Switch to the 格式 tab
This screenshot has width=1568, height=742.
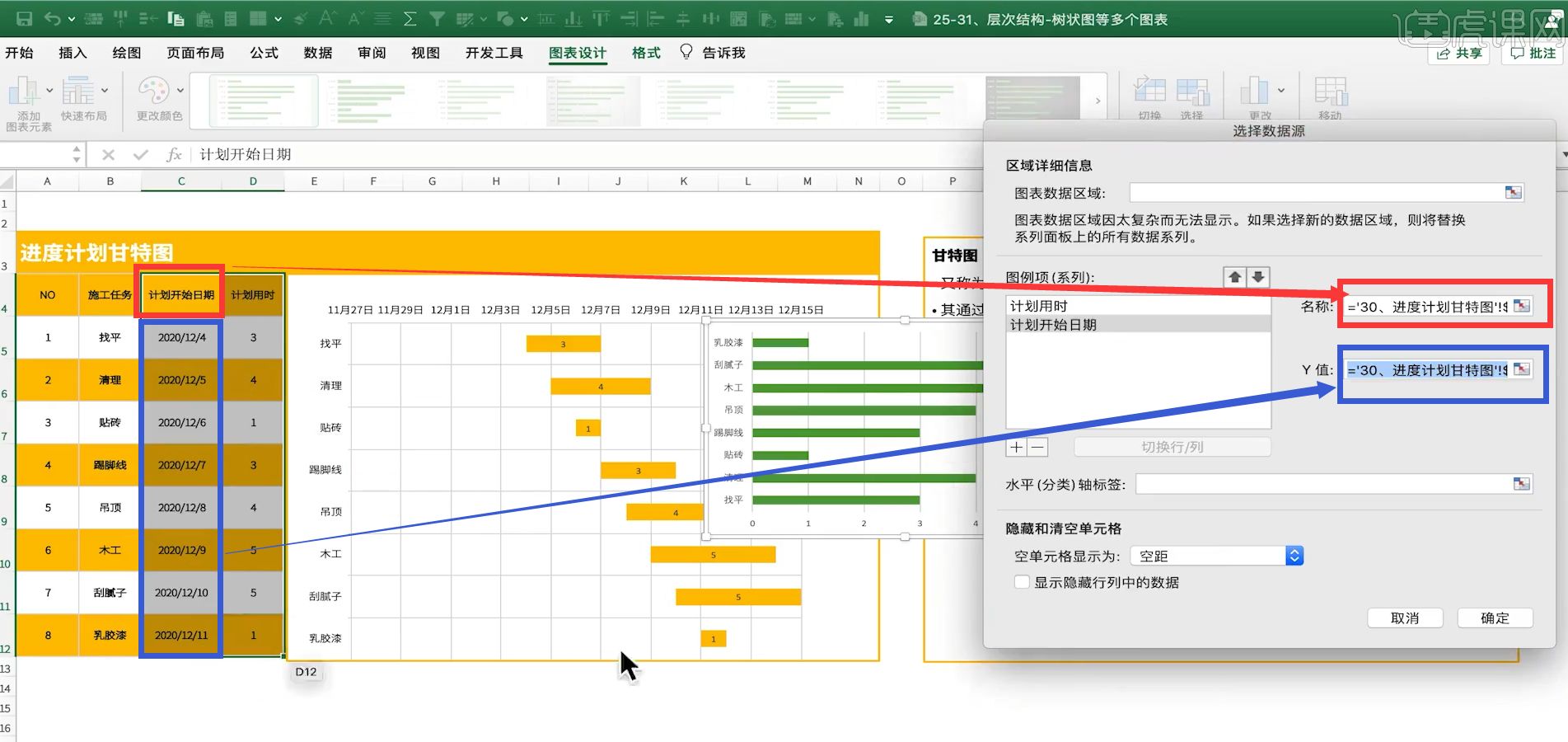tap(646, 53)
